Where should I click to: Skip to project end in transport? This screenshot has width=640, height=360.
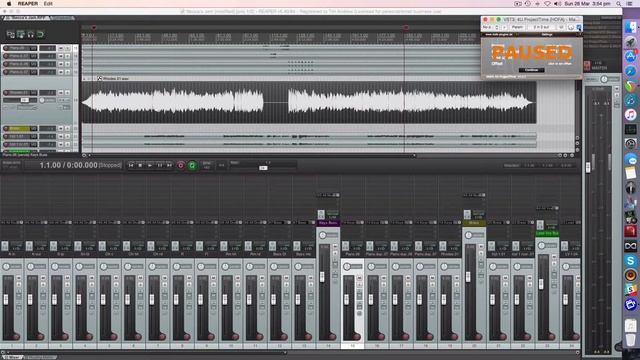169,165
